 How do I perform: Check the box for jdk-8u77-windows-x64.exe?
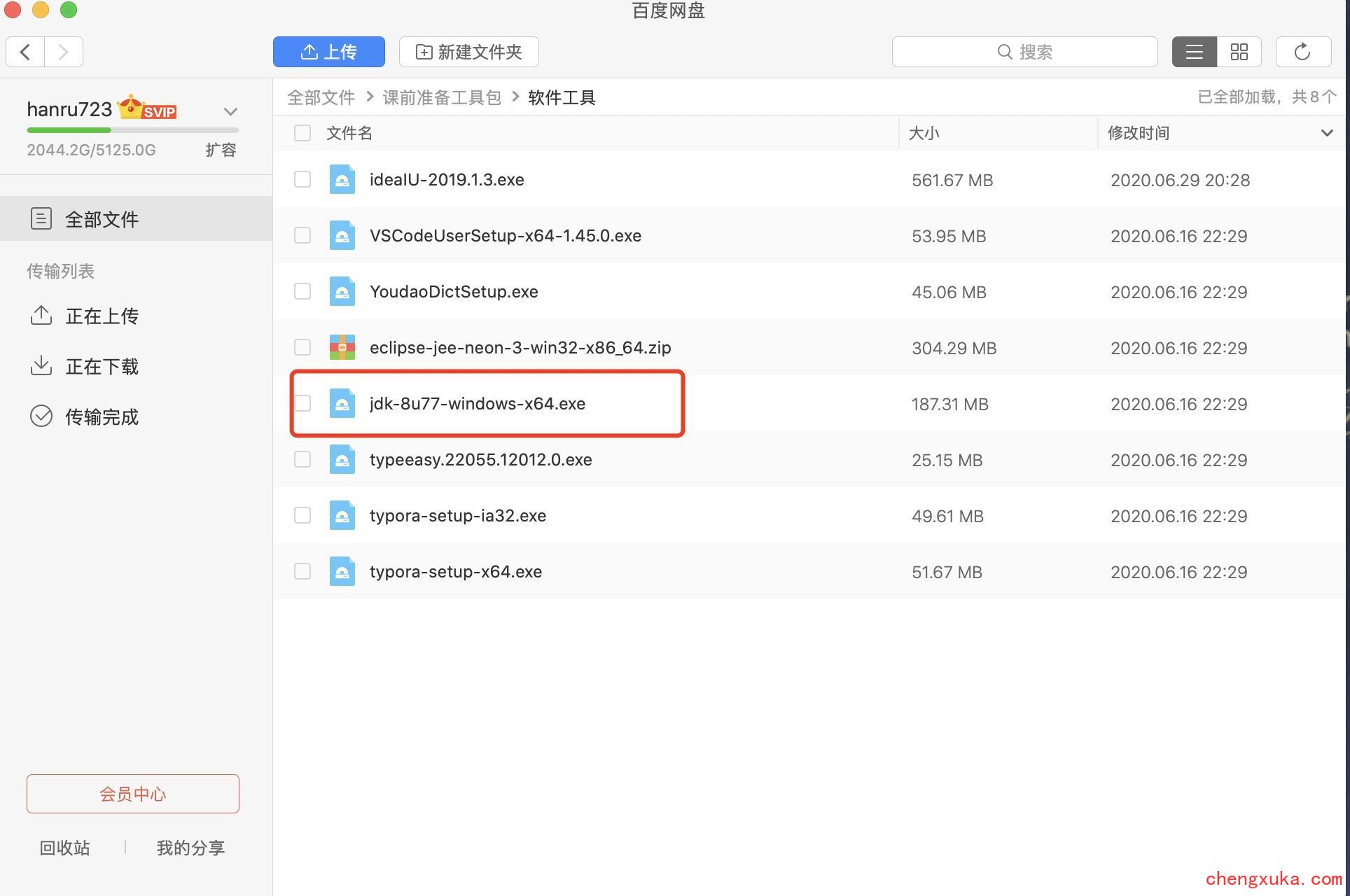[302, 403]
